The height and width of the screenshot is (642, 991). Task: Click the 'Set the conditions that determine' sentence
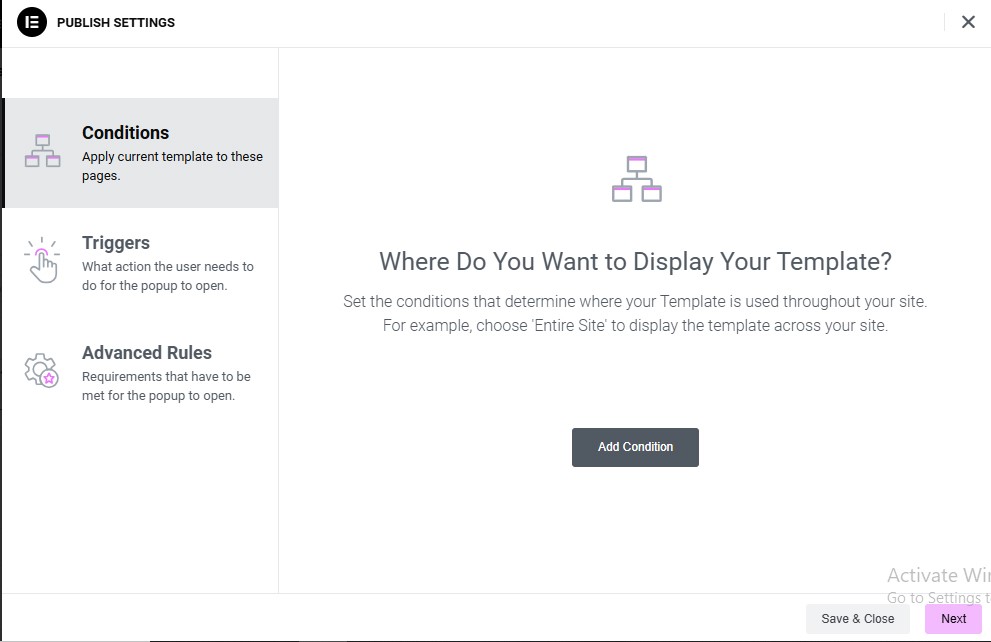click(x=635, y=301)
